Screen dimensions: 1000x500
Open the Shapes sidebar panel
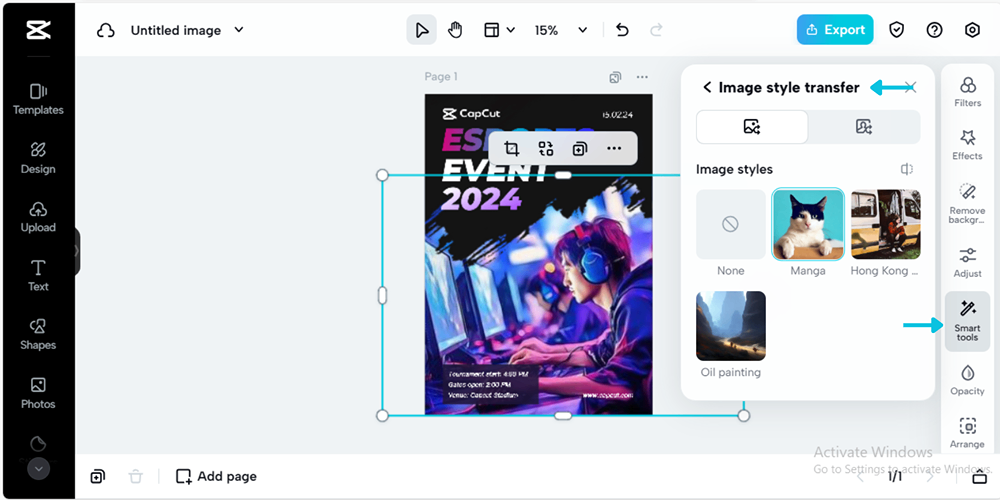pos(38,334)
